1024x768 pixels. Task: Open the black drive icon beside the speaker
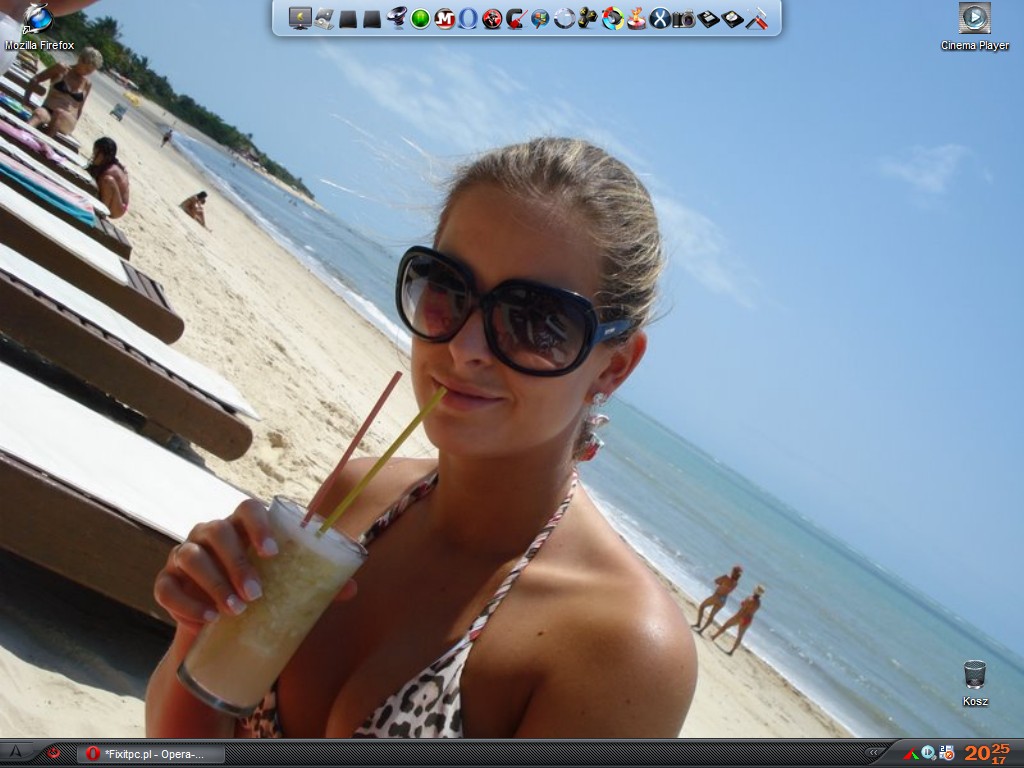pyautogui.click(x=372, y=19)
